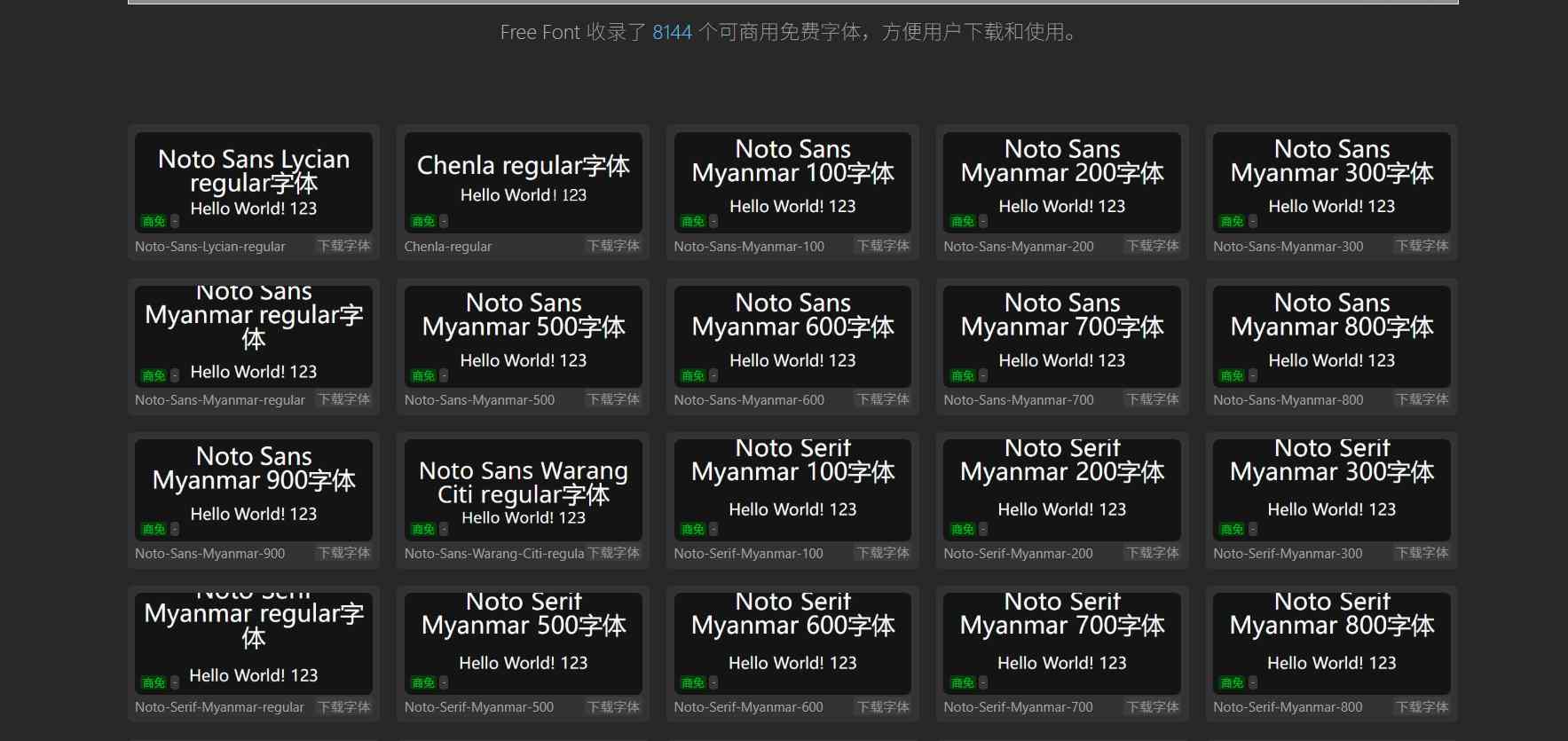Select the Noto Sans Myanmar 800 preview thumbnail
This screenshot has width=1568, height=741.
[x=1331, y=331]
